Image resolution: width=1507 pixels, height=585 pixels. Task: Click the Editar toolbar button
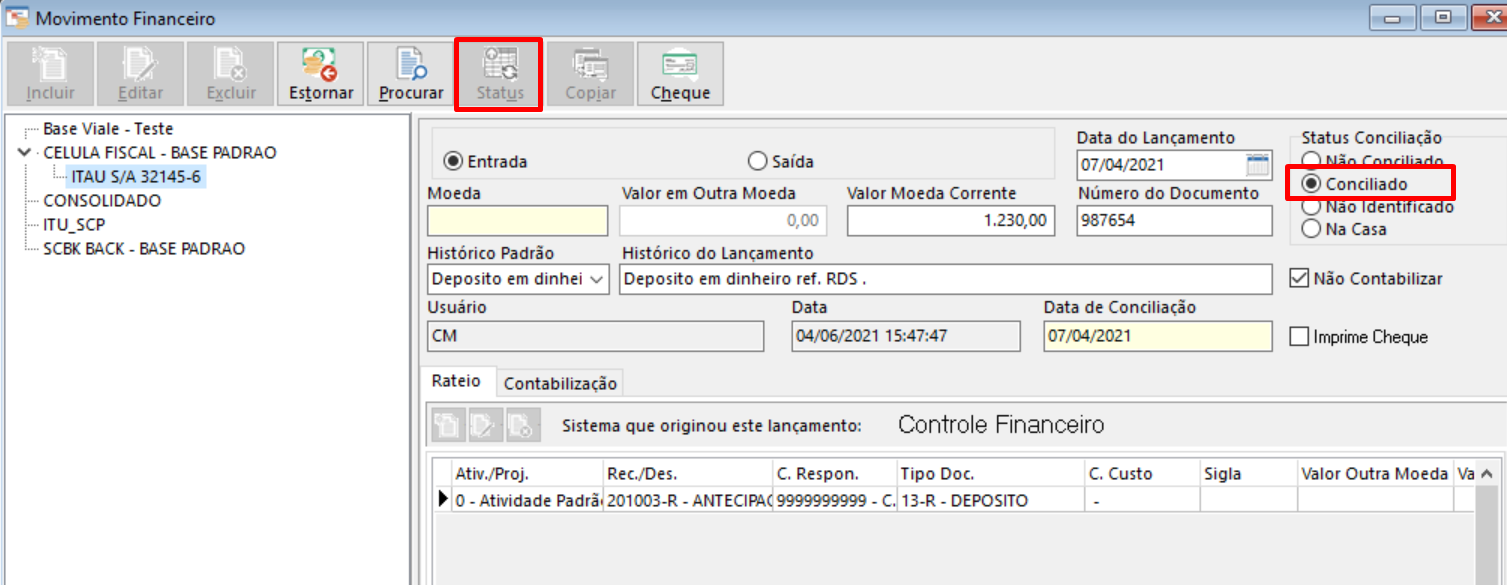click(x=140, y=74)
